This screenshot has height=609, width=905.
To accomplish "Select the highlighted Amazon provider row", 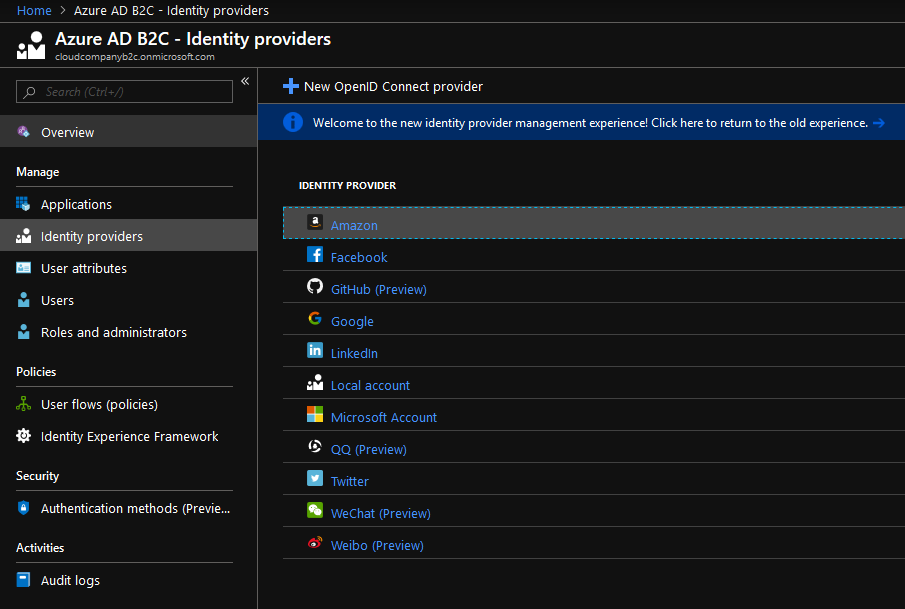I will [x=355, y=224].
